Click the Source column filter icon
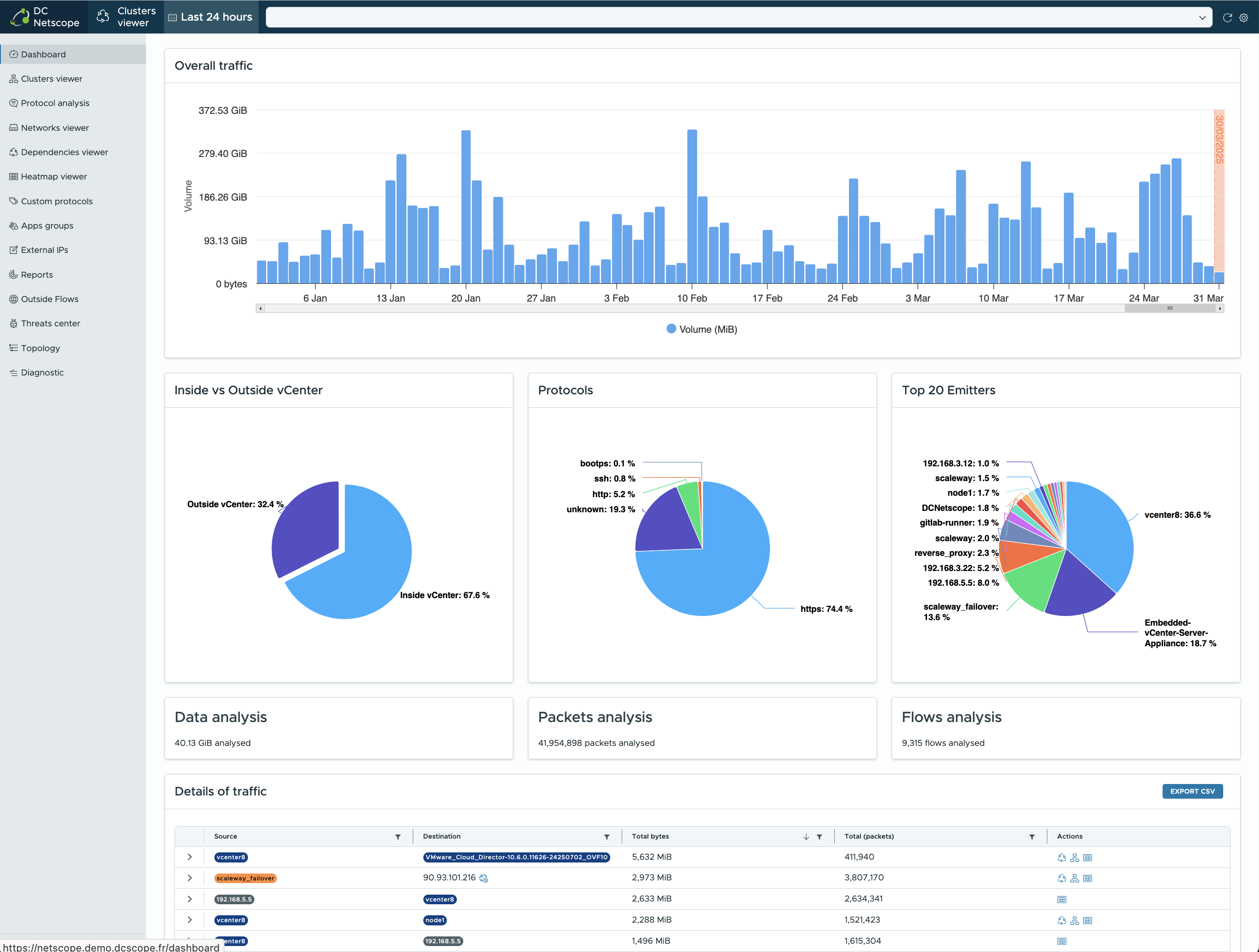The width and height of the screenshot is (1259, 952). [398, 837]
